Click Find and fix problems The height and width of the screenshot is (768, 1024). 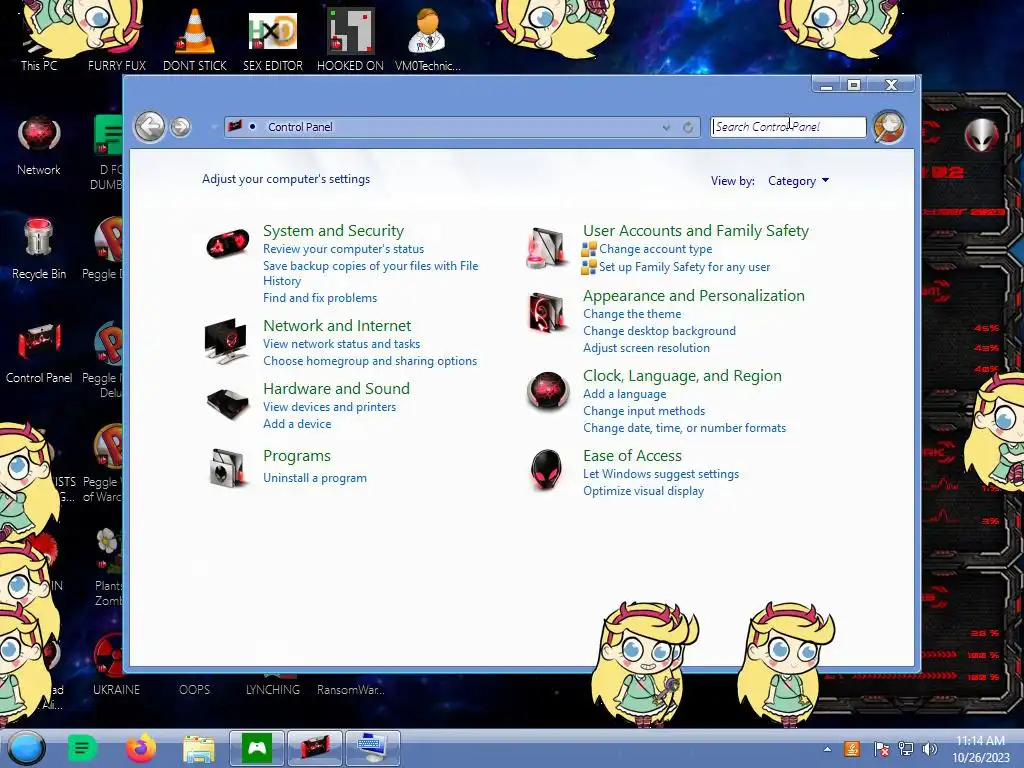point(320,298)
